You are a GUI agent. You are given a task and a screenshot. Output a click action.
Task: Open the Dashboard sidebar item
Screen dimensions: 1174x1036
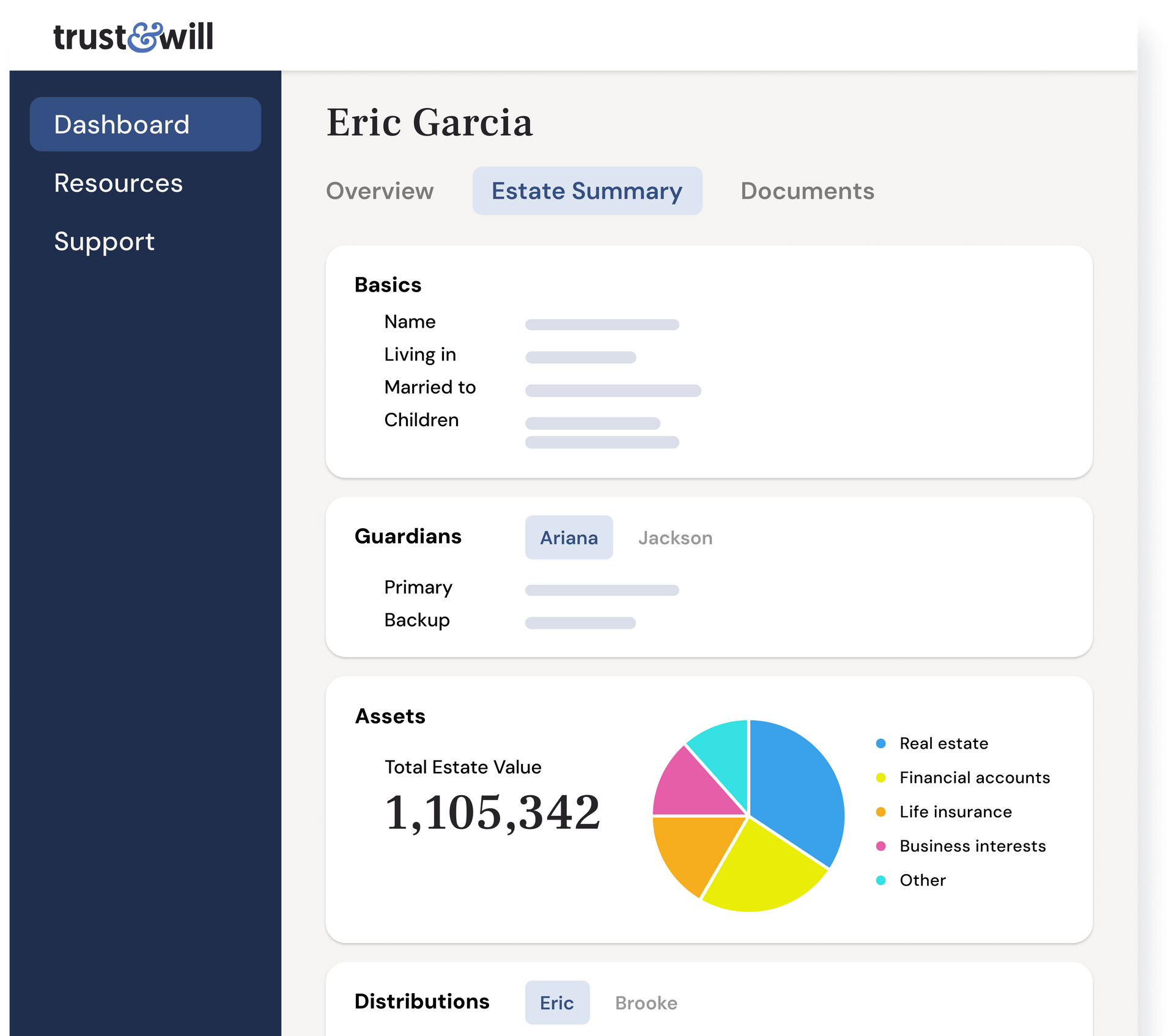point(146,124)
